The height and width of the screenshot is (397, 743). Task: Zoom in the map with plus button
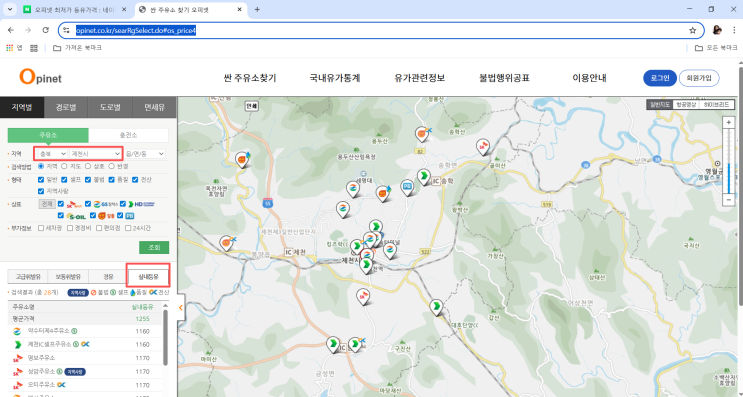pyautogui.click(x=729, y=123)
